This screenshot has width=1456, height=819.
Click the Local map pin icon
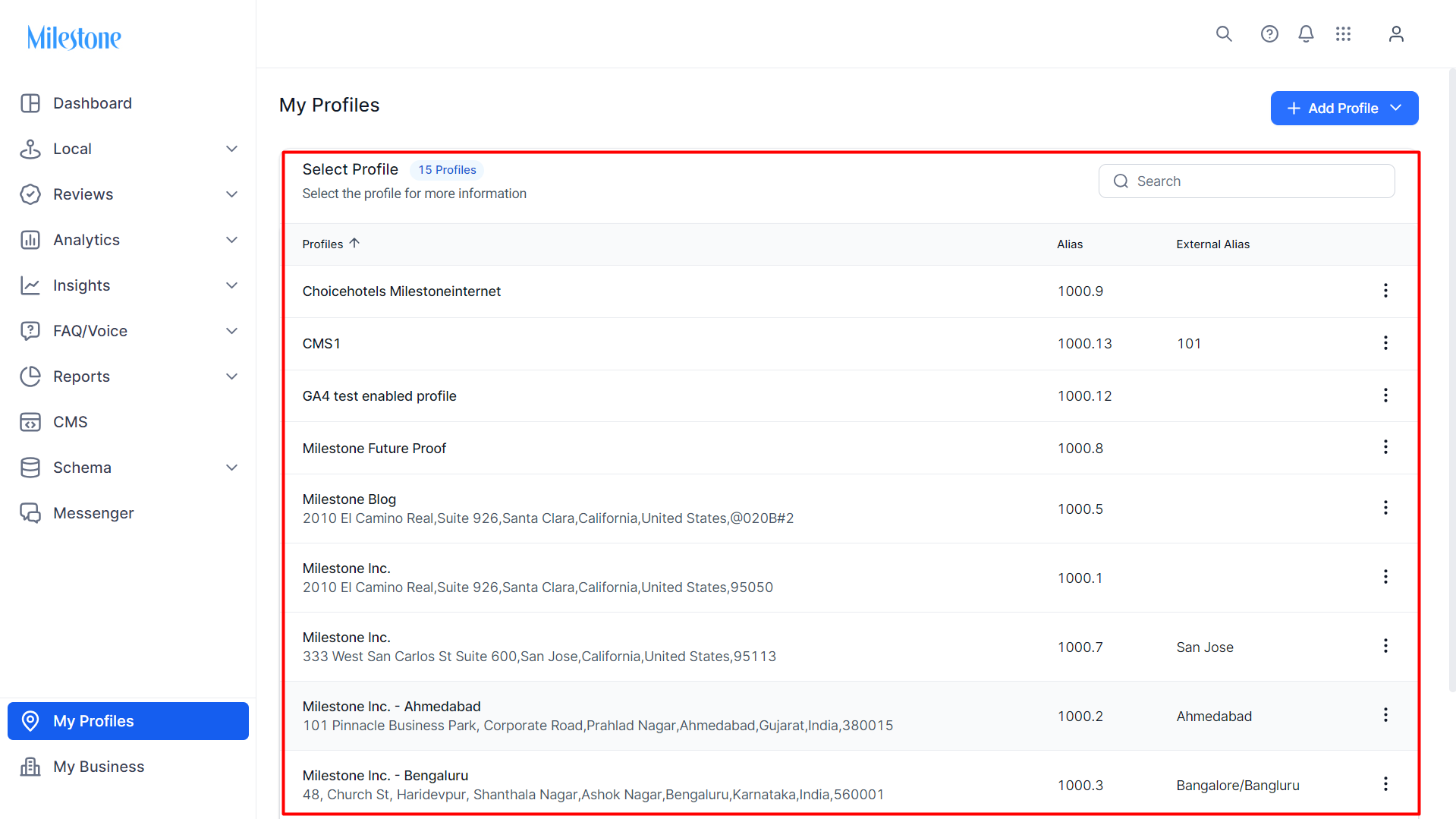coord(30,149)
